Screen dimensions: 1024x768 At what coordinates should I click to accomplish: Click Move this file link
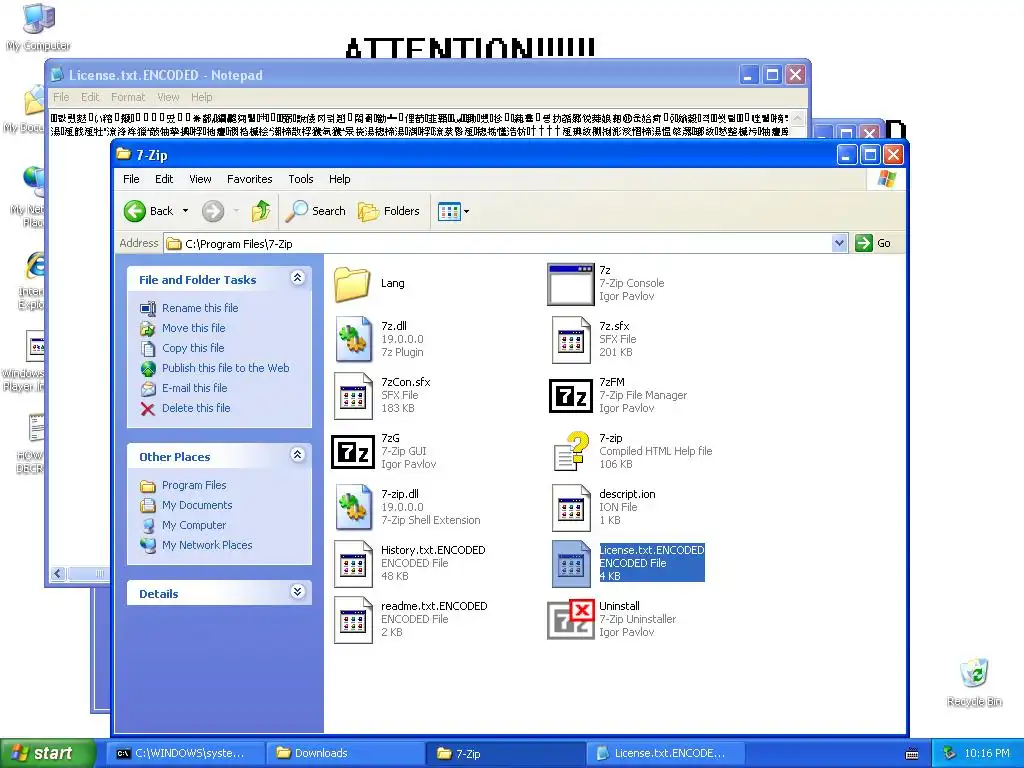[x=193, y=328]
